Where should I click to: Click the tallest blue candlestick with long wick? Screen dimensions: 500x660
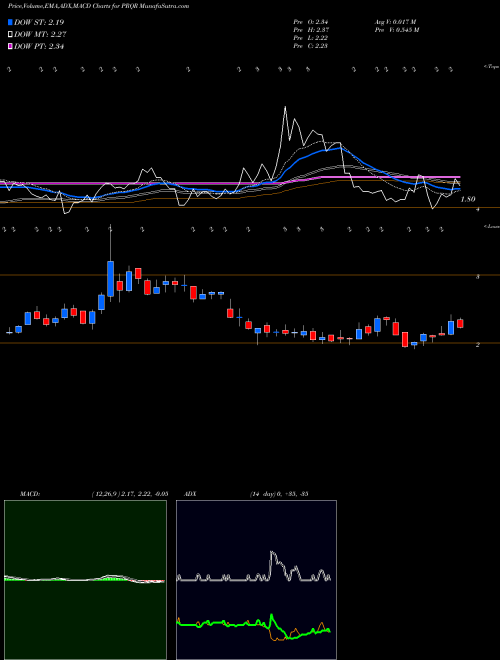coord(111,279)
